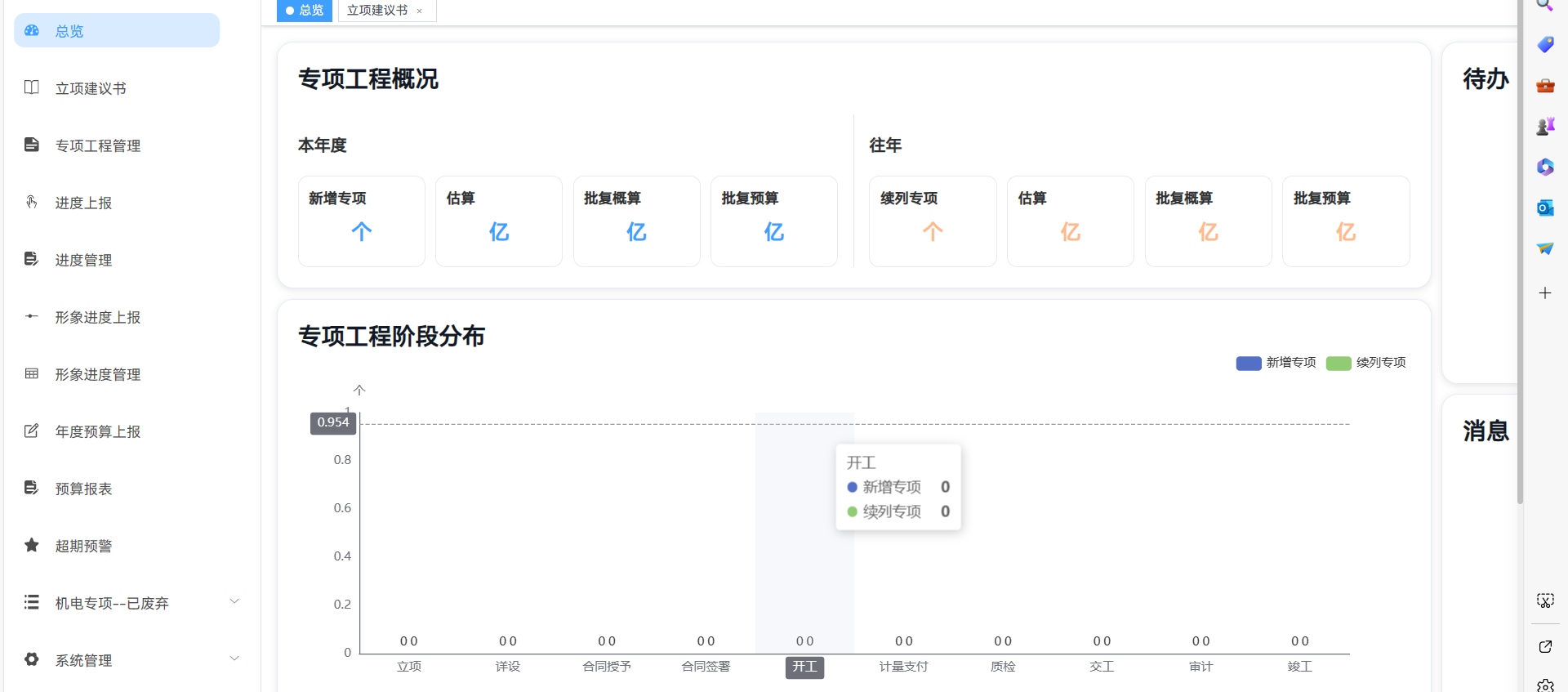Click the 详设 stage label on chart axis

tap(508, 667)
